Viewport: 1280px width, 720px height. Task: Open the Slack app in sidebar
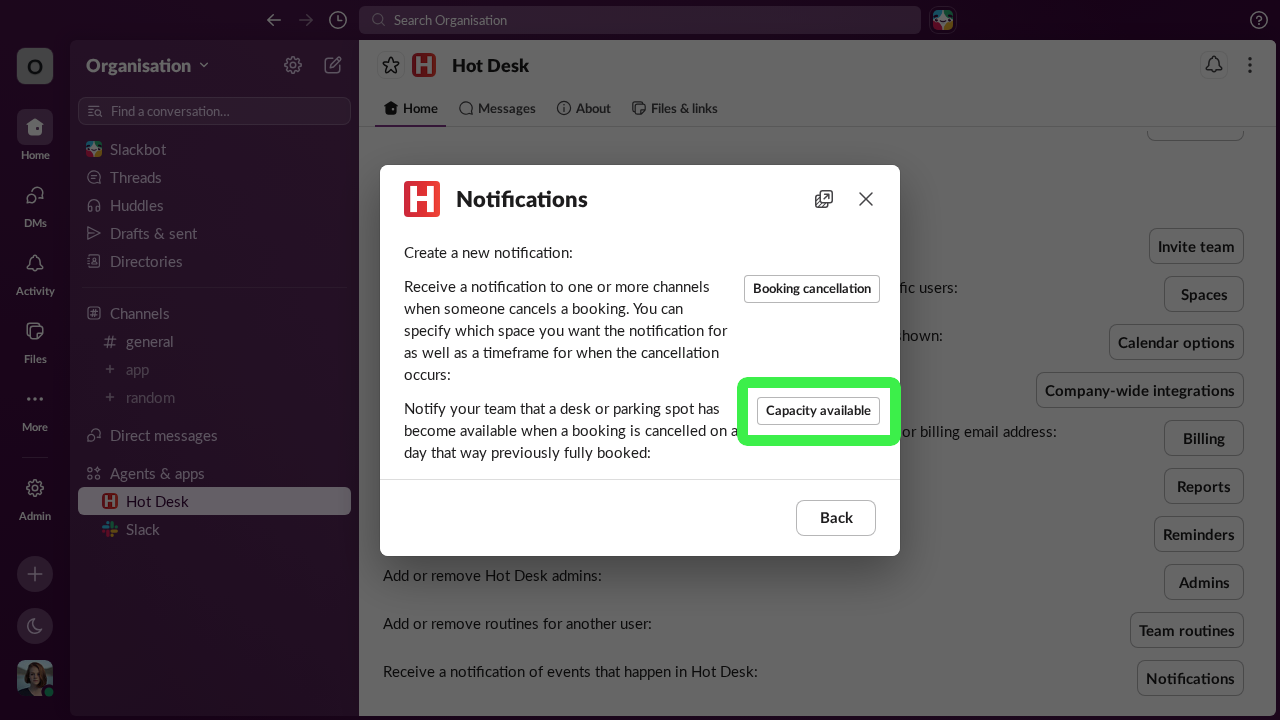[214, 529]
